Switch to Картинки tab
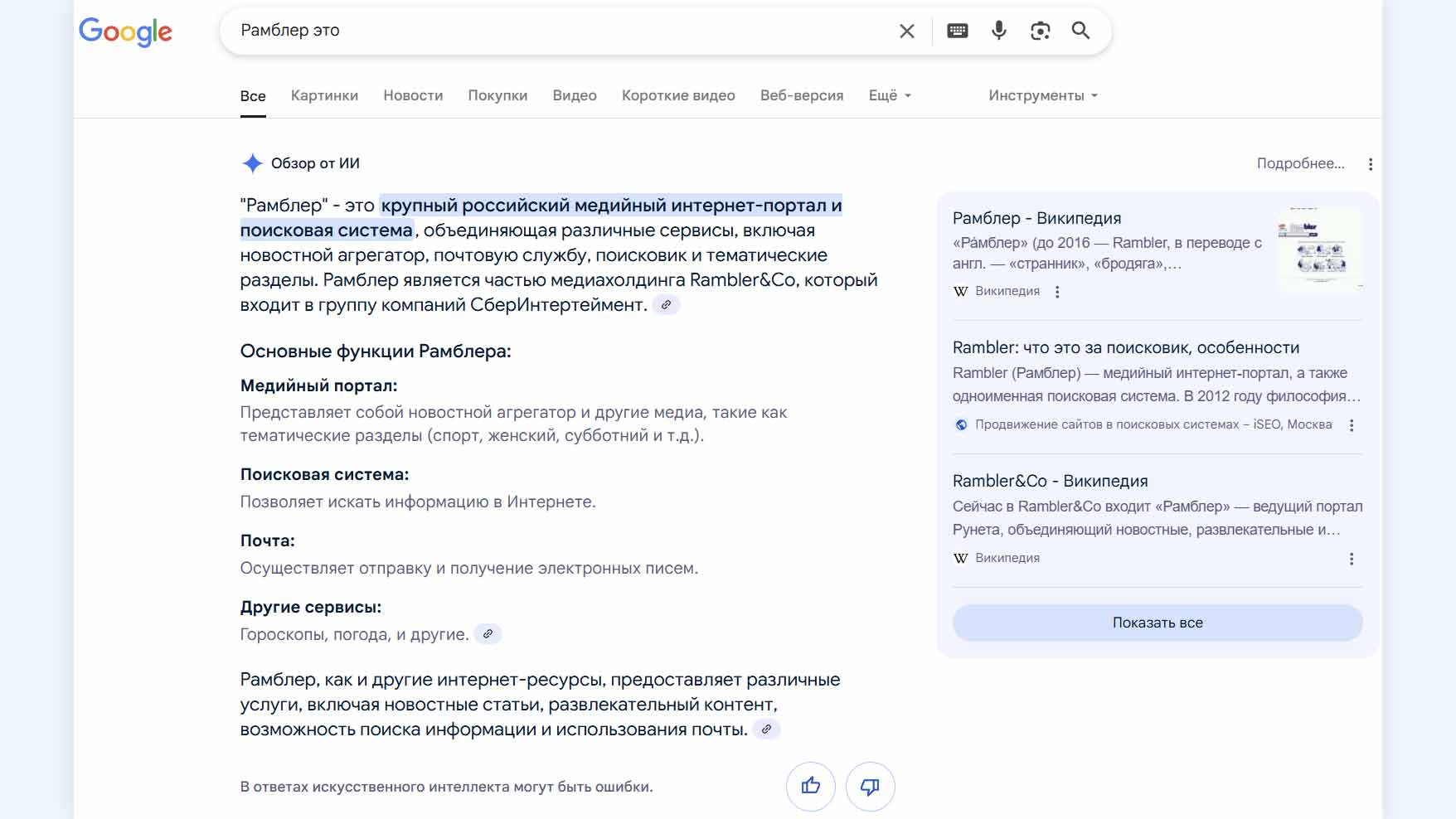The height and width of the screenshot is (819, 1456). coord(324,95)
